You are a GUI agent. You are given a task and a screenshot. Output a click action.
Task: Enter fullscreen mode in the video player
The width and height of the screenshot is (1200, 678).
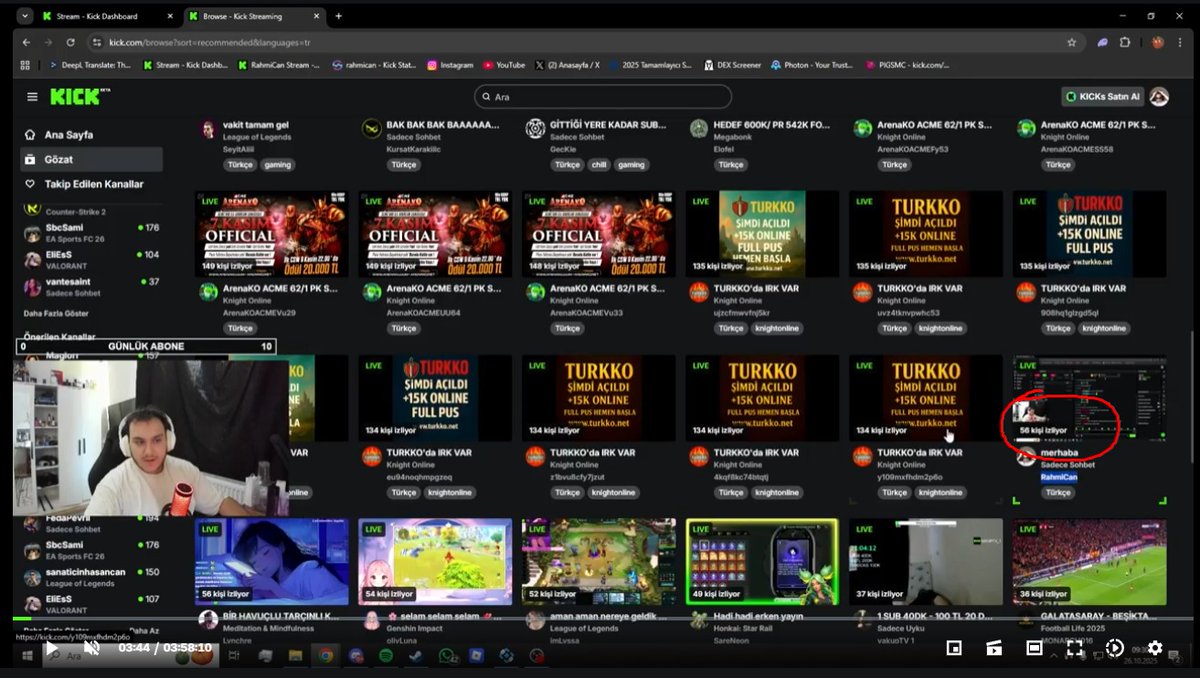pos(1075,648)
